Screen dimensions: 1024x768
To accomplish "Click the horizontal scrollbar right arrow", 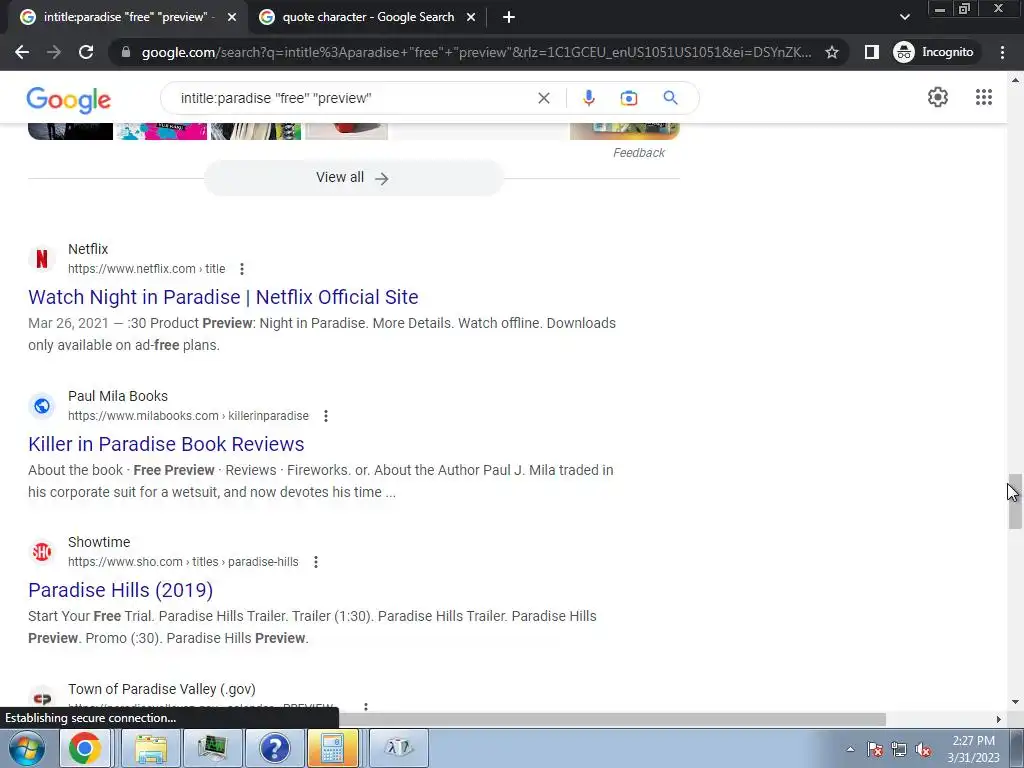I will 998,719.
